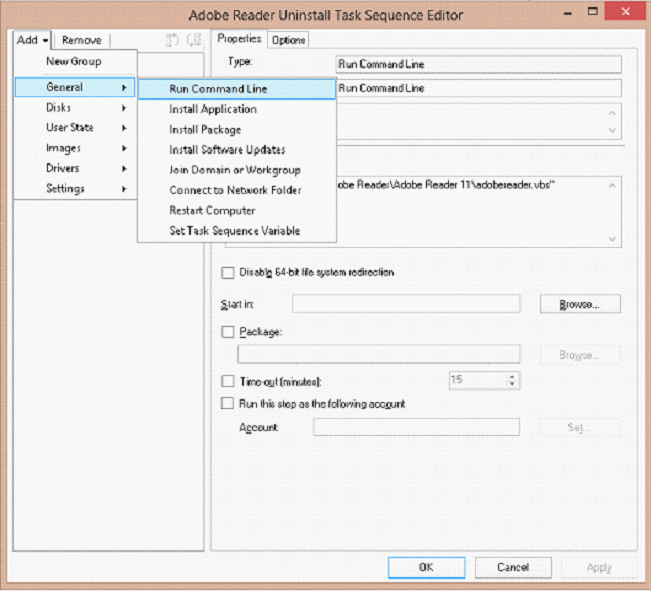Click the Type field
This screenshot has height=607, width=651.
[x=478, y=64]
